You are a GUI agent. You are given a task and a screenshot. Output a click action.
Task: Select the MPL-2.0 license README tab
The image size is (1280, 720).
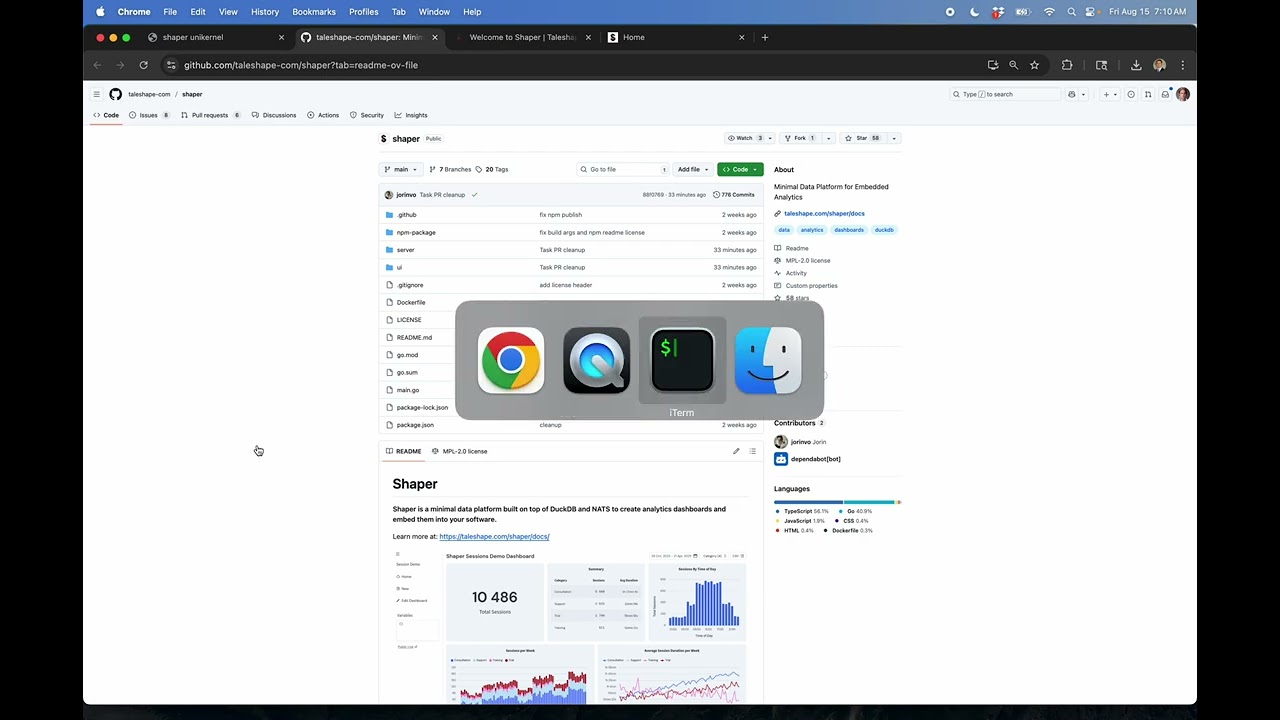click(x=460, y=451)
